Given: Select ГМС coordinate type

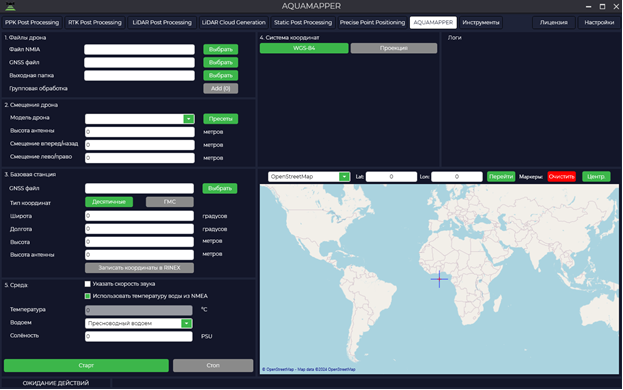Looking at the screenshot, I should tap(170, 202).
